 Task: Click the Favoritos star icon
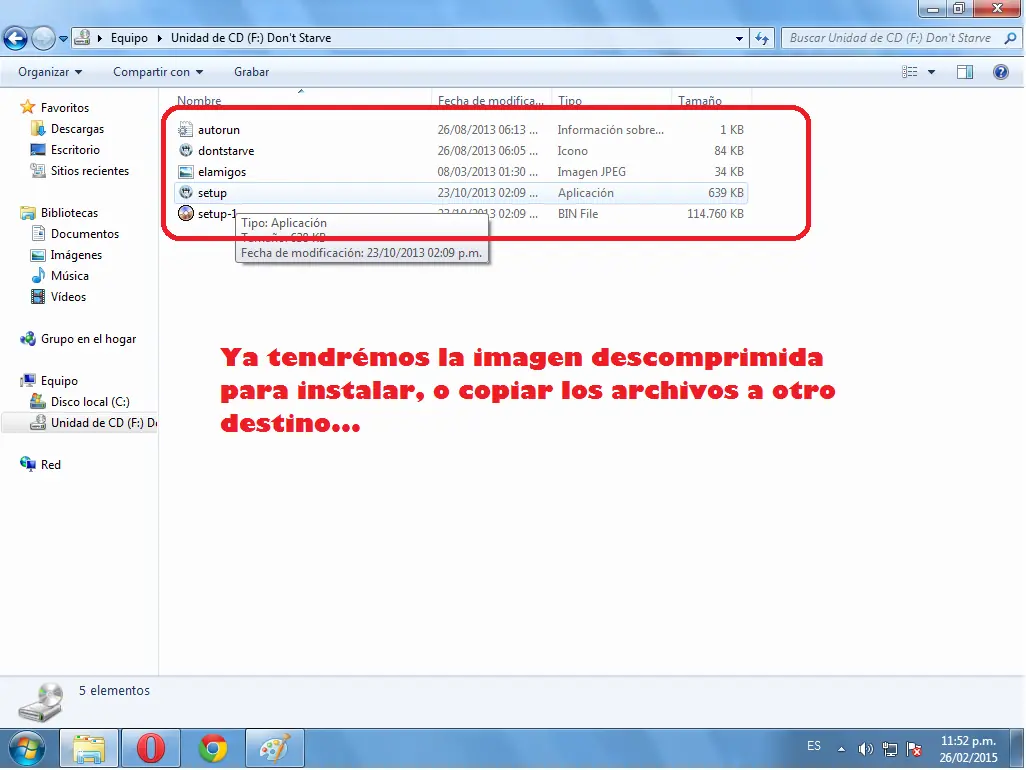click(27, 107)
